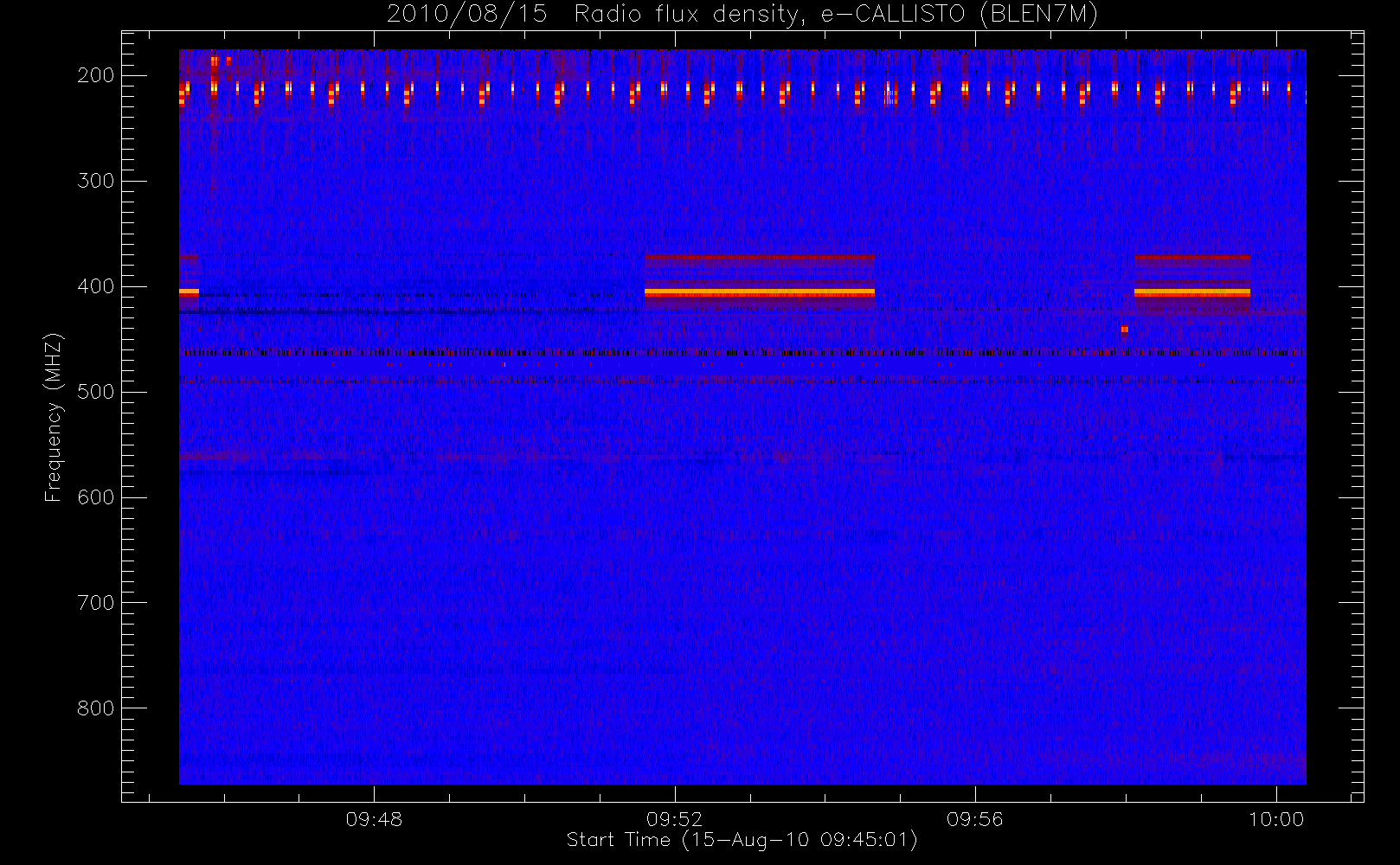Click the 500 frequency tick label
This screenshot has height=865, width=1400.
(95, 392)
